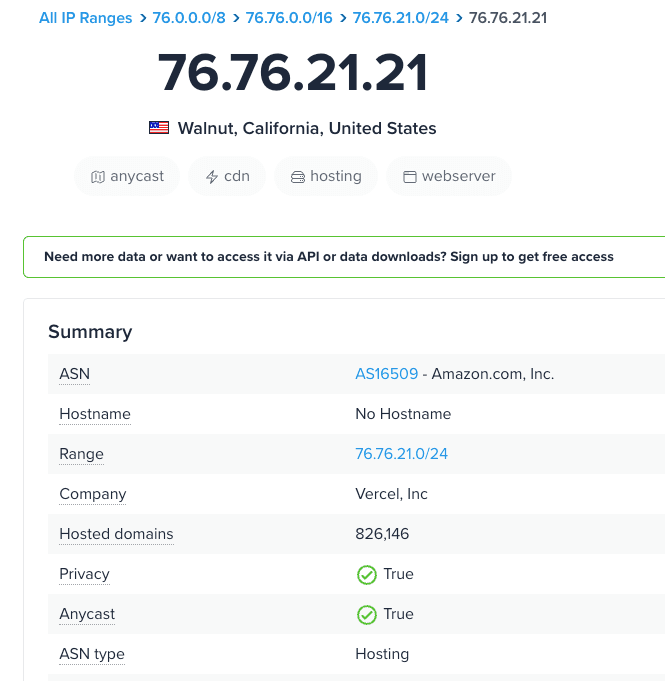Select the webserver tag pill
This screenshot has width=665, height=681.
tap(449, 176)
